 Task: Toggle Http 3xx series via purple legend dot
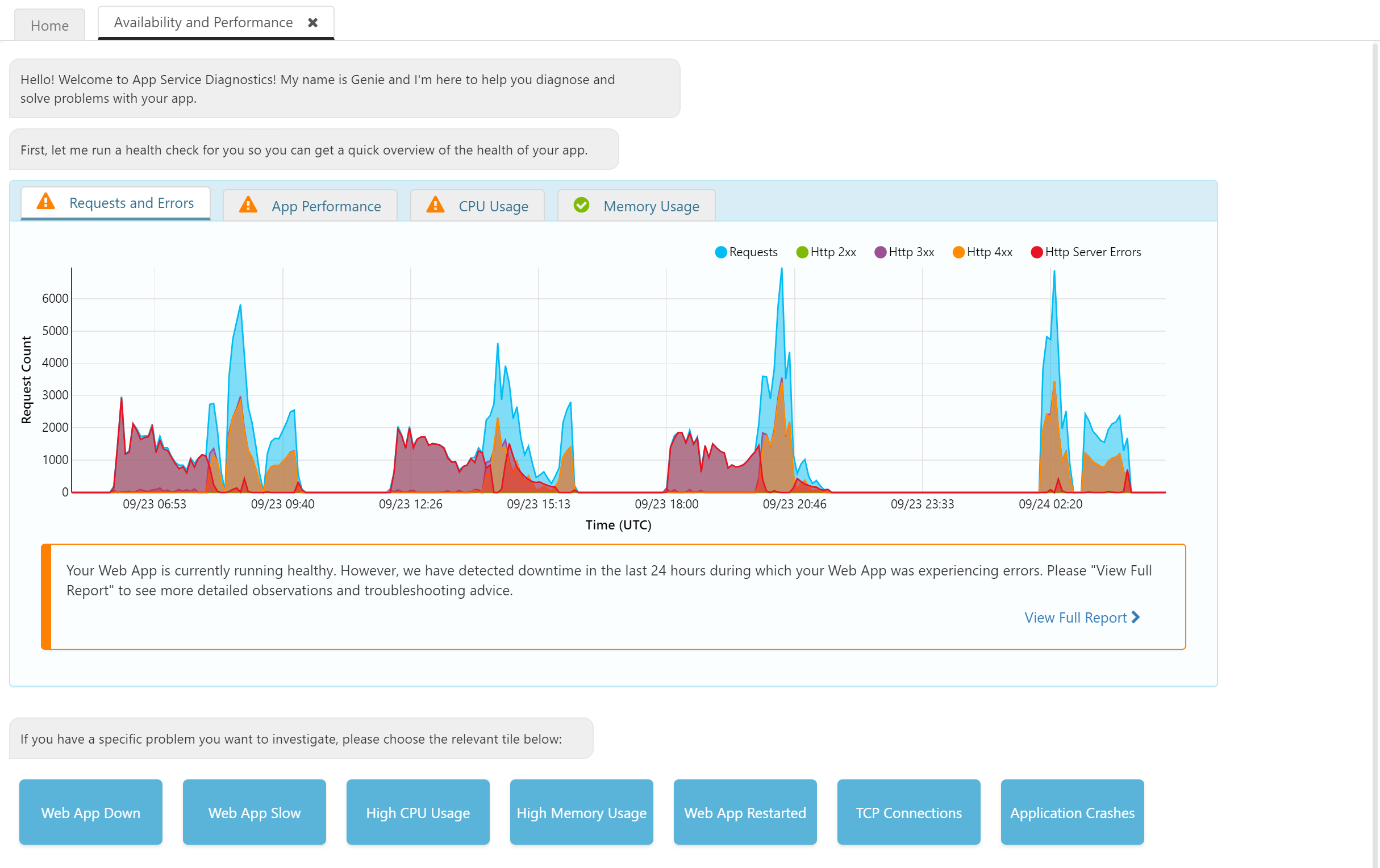880,252
